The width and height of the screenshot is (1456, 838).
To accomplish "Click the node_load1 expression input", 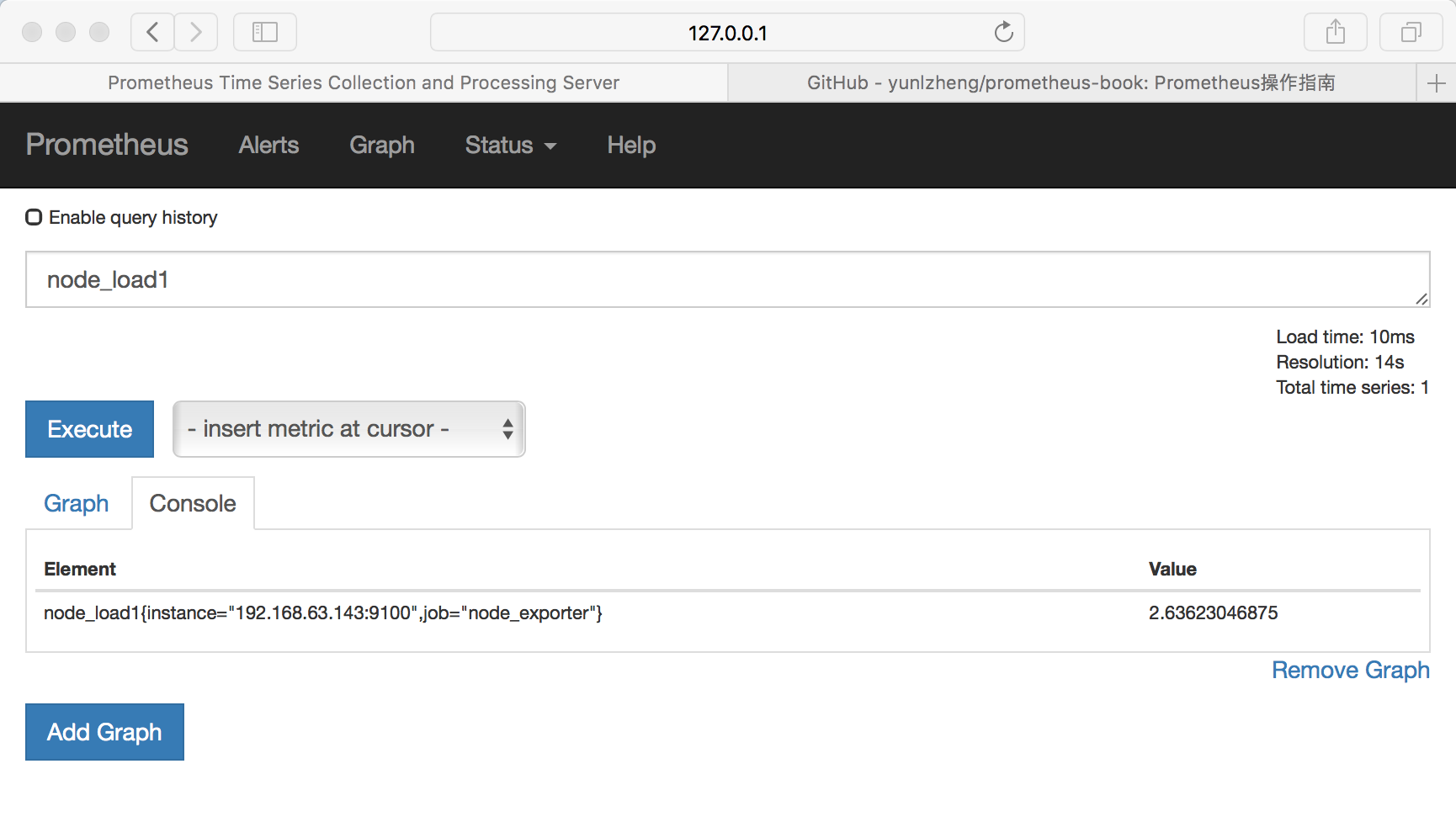I will point(727,279).
